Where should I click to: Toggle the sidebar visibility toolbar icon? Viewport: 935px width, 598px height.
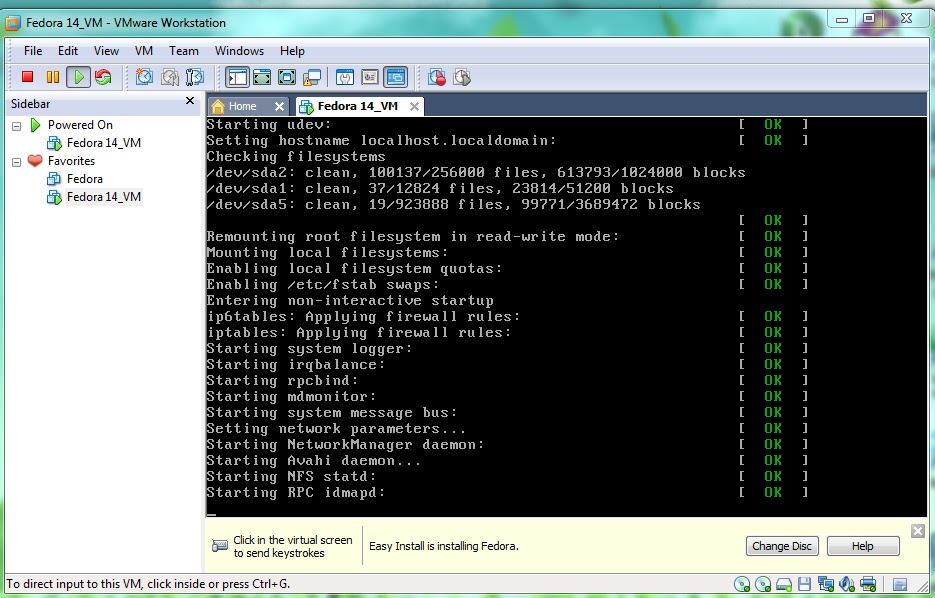[237, 77]
